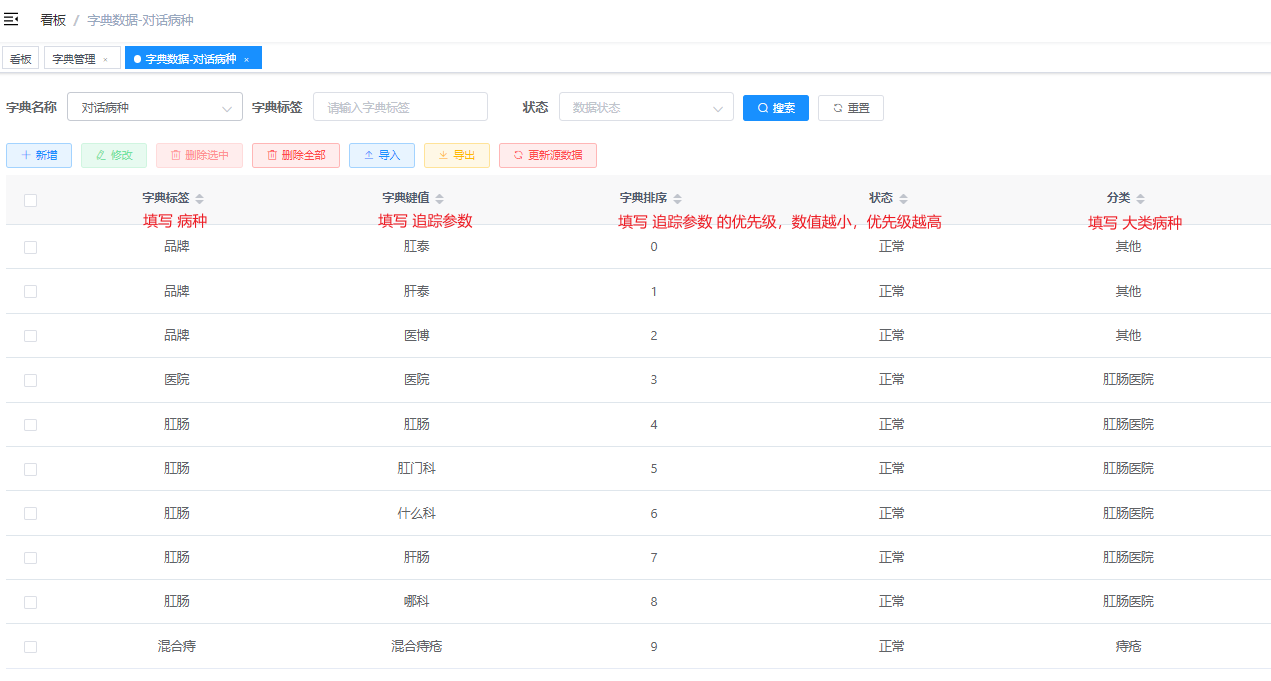
Task: Switch to the 看板 tab
Action: [21, 59]
